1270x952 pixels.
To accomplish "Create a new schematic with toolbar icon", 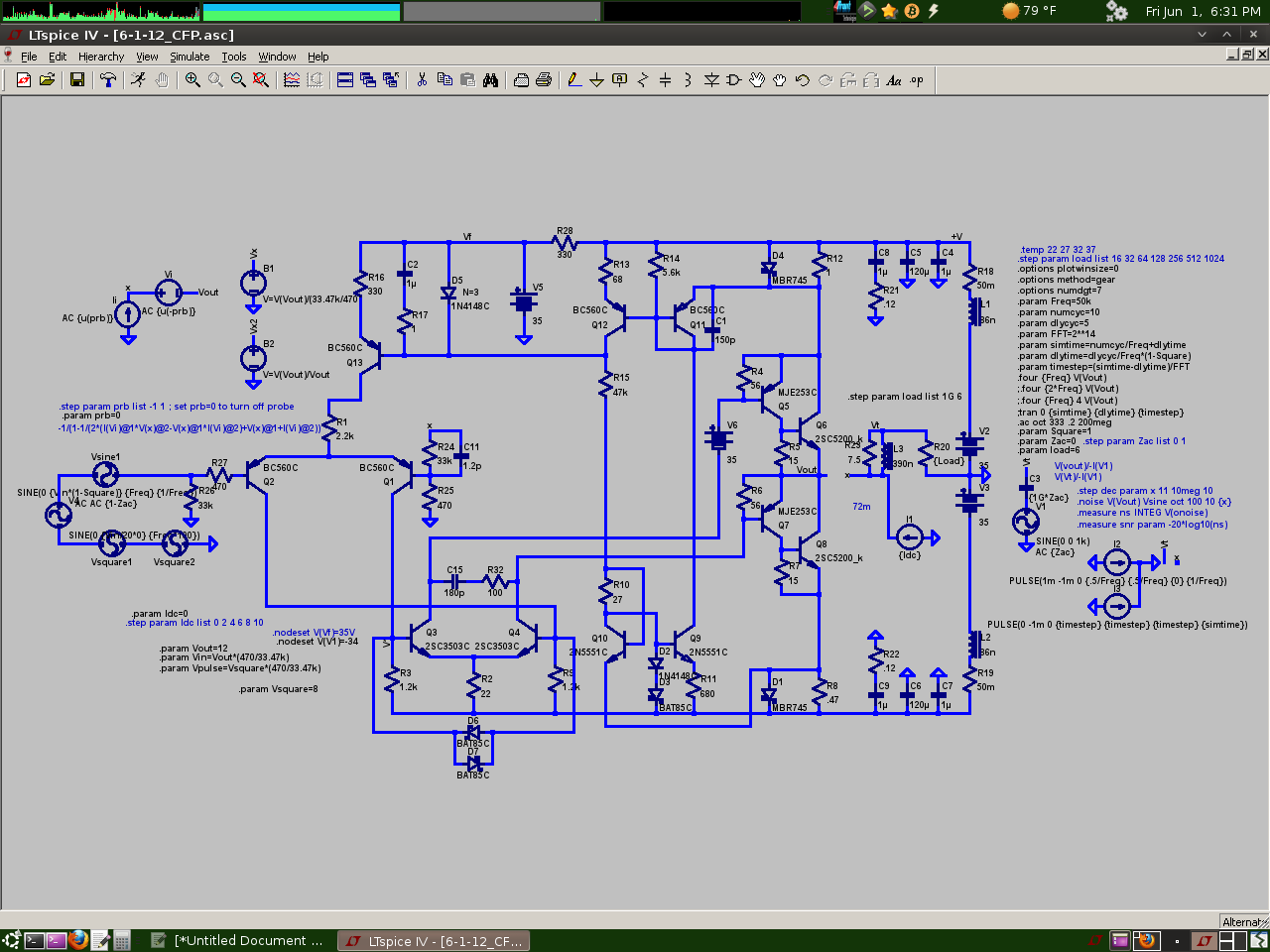I will pos(24,79).
